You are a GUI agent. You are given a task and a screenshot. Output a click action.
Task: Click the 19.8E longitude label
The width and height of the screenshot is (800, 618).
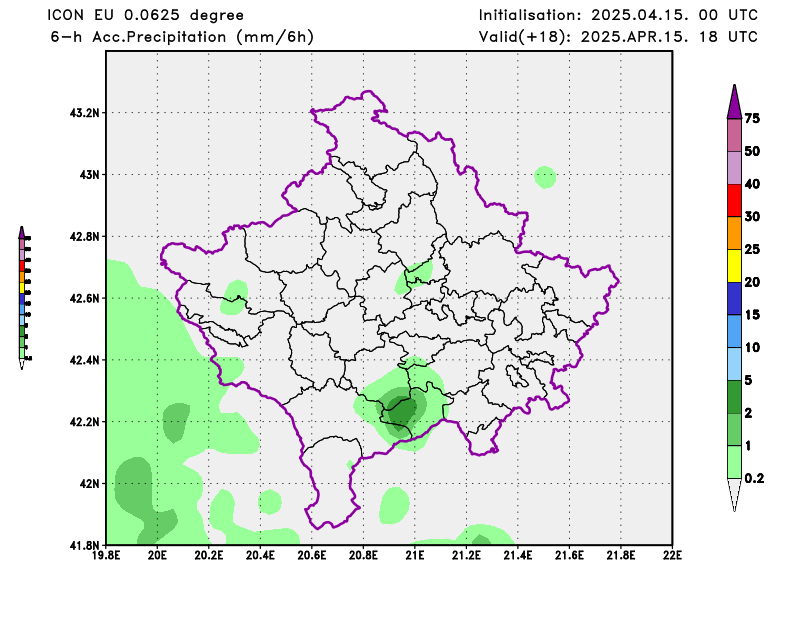[x=106, y=555]
